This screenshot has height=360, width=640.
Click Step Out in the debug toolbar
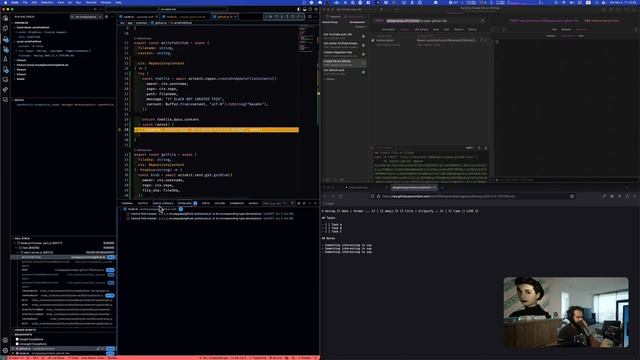coord(287,17)
